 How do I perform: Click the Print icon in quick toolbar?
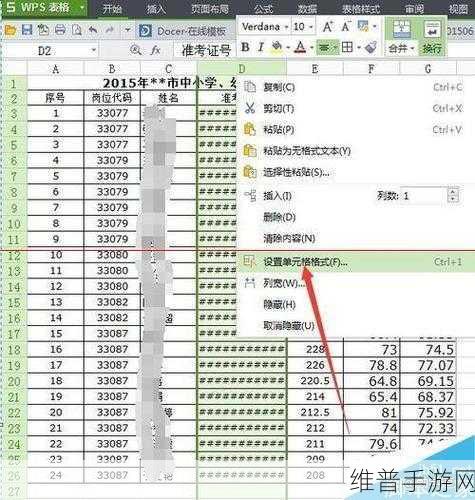tap(60, 31)
